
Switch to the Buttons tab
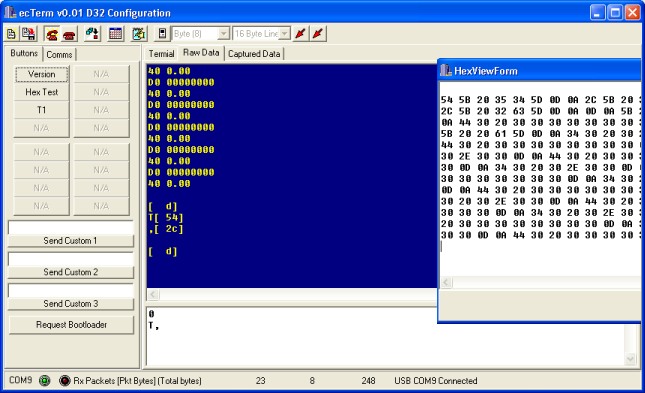[x=24, y=53]
